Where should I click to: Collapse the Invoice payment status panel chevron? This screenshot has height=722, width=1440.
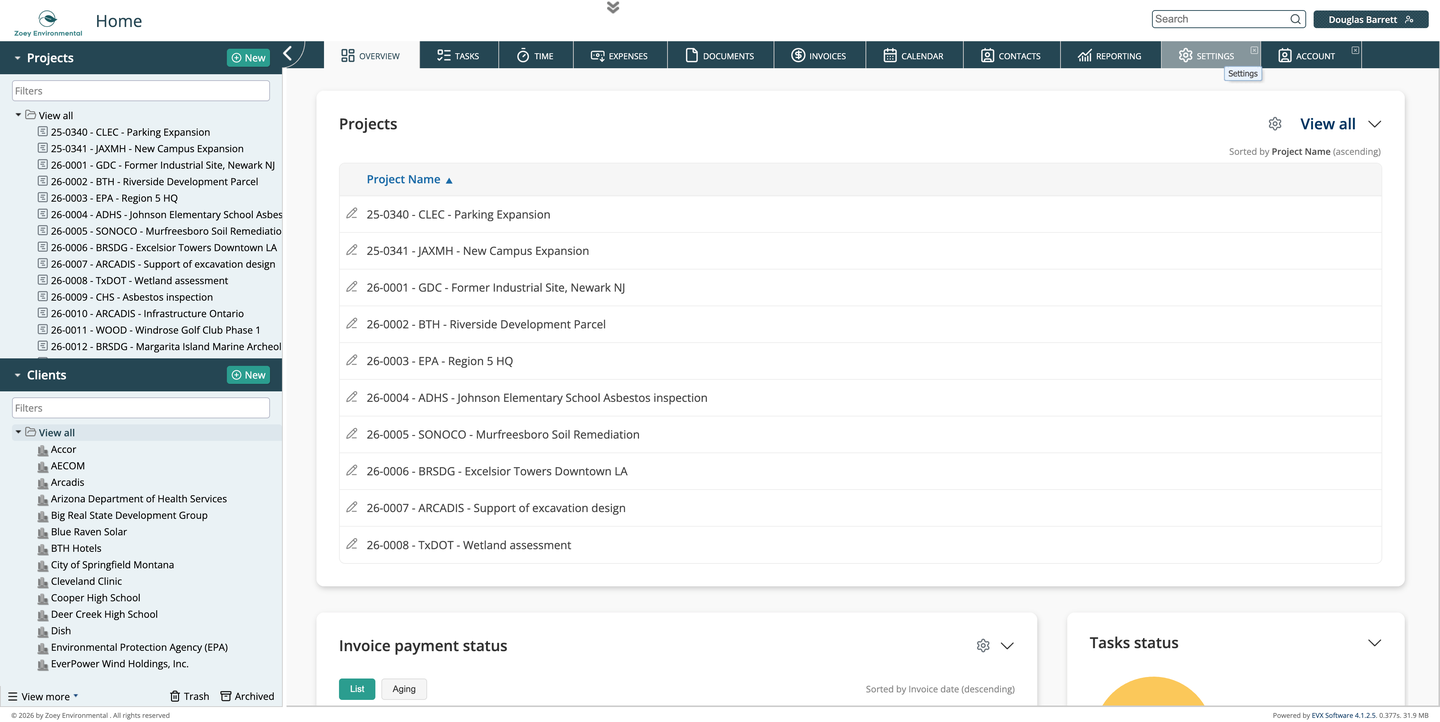pos(1007,646)
